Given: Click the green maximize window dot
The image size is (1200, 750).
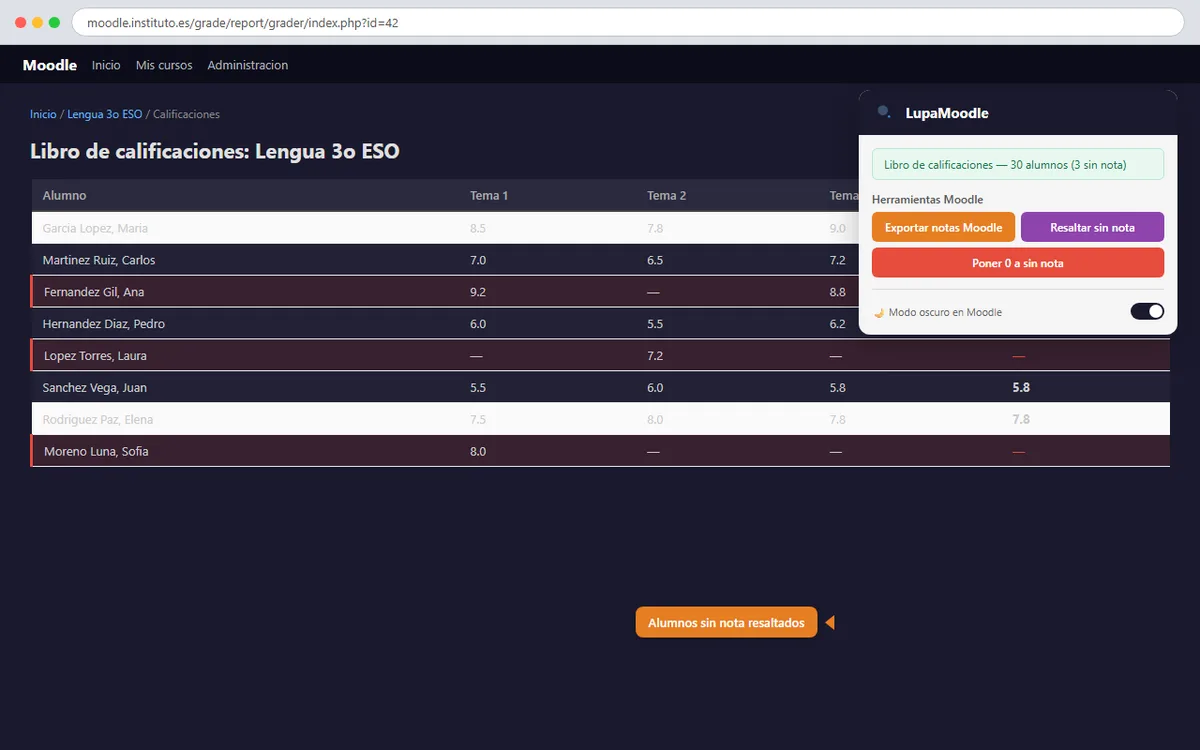Looking at the screenshot, I should pos(54,22).
